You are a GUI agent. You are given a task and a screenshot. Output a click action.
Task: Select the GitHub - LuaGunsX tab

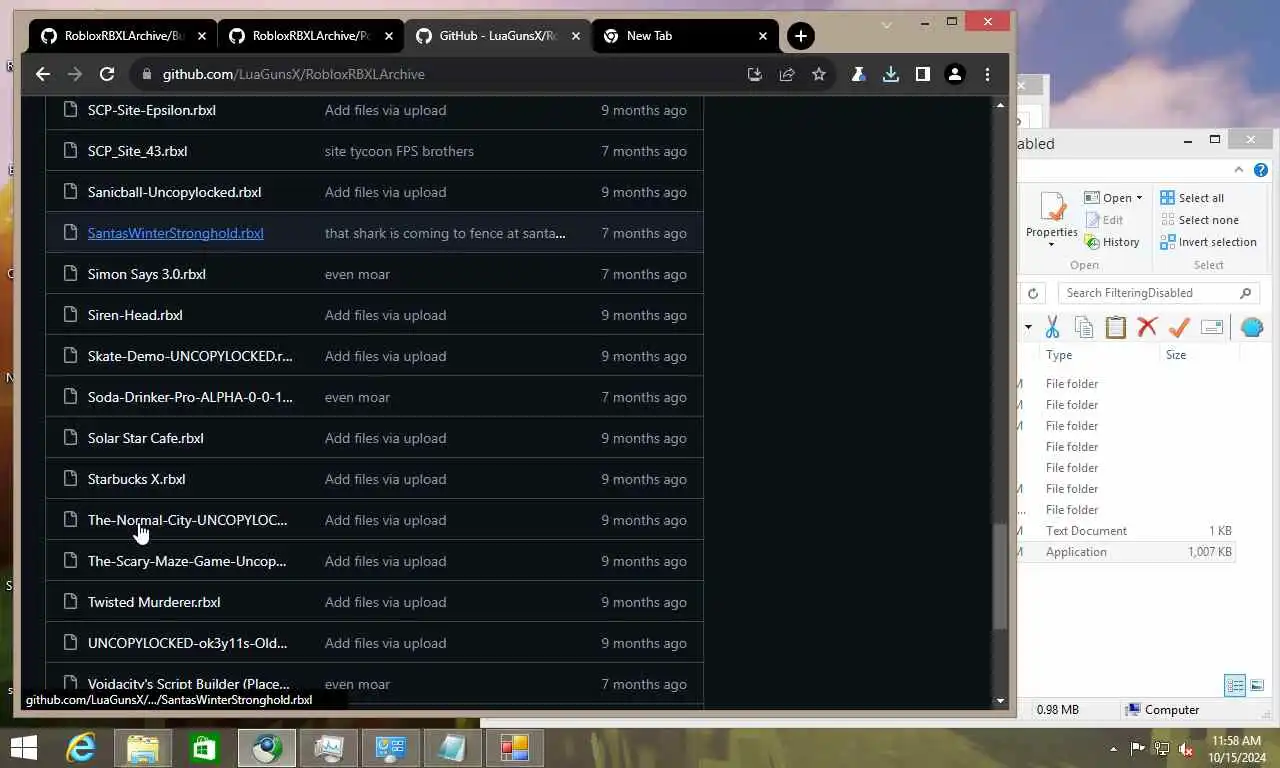click(496, 36)
